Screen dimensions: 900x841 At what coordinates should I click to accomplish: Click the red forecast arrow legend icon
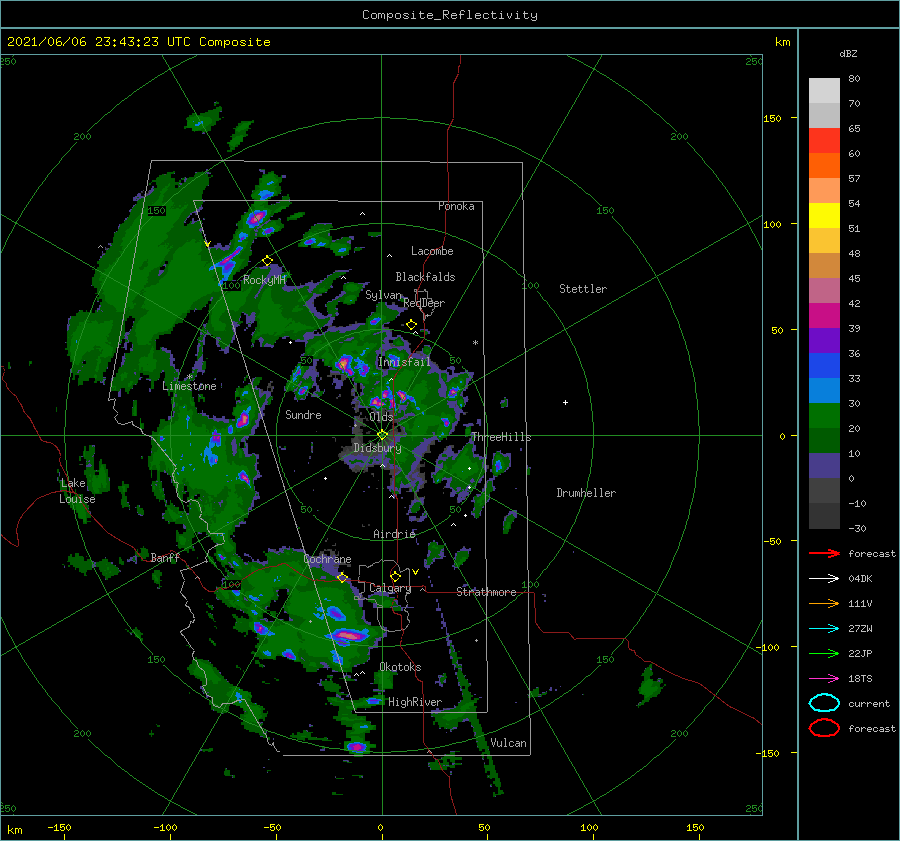tap(824, 553)
